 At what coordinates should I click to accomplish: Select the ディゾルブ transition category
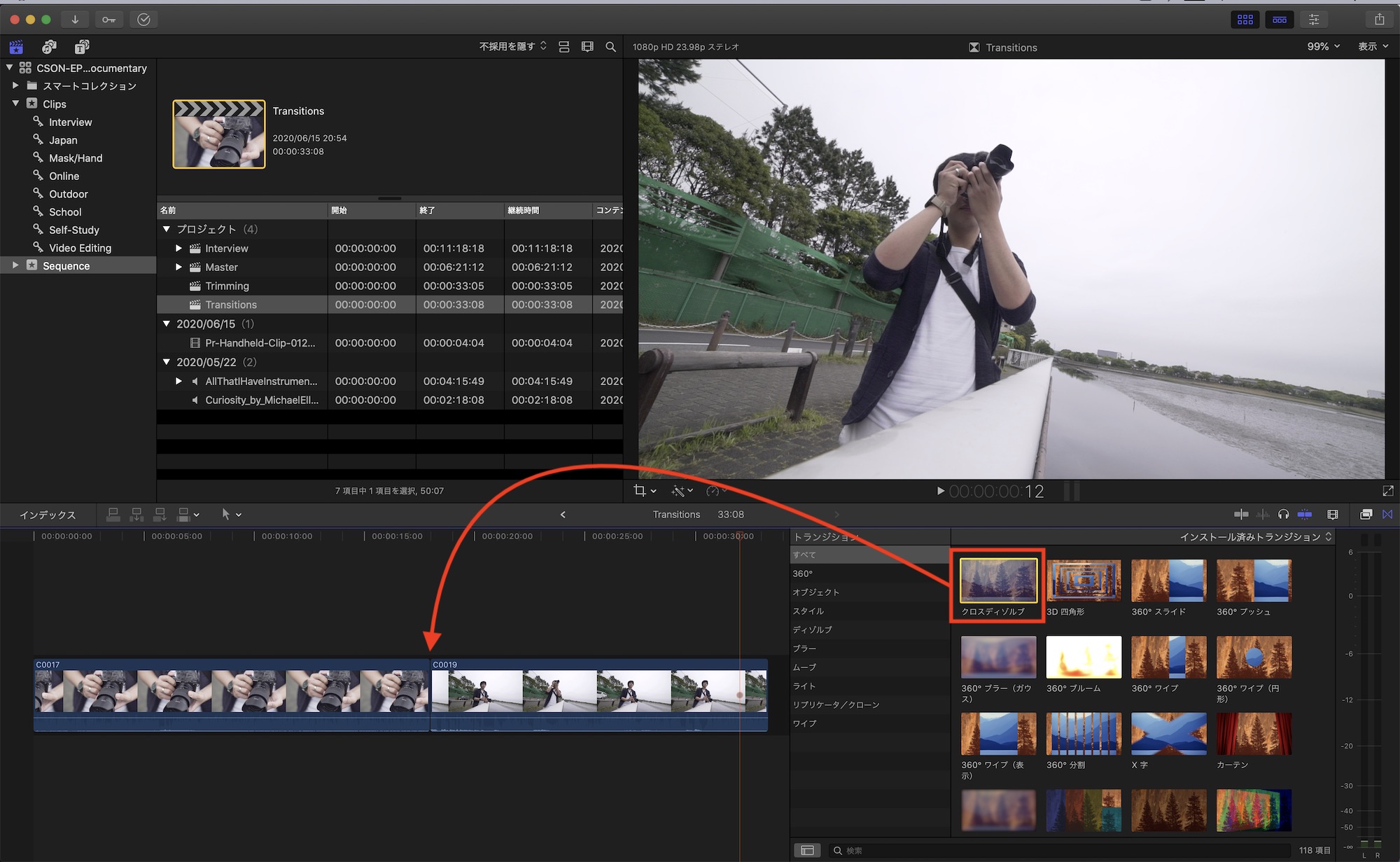click(x=812, y=630)
